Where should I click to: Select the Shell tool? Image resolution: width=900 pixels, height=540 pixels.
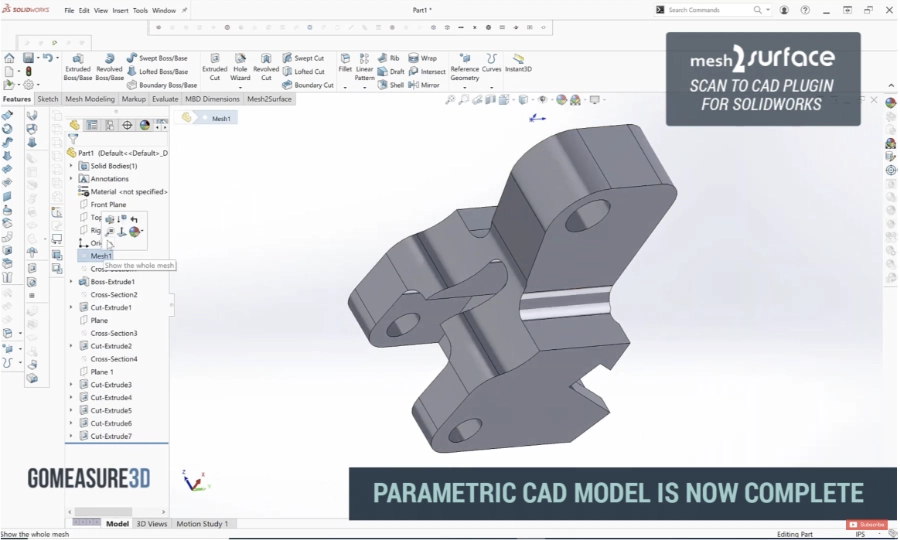point(392,85)
